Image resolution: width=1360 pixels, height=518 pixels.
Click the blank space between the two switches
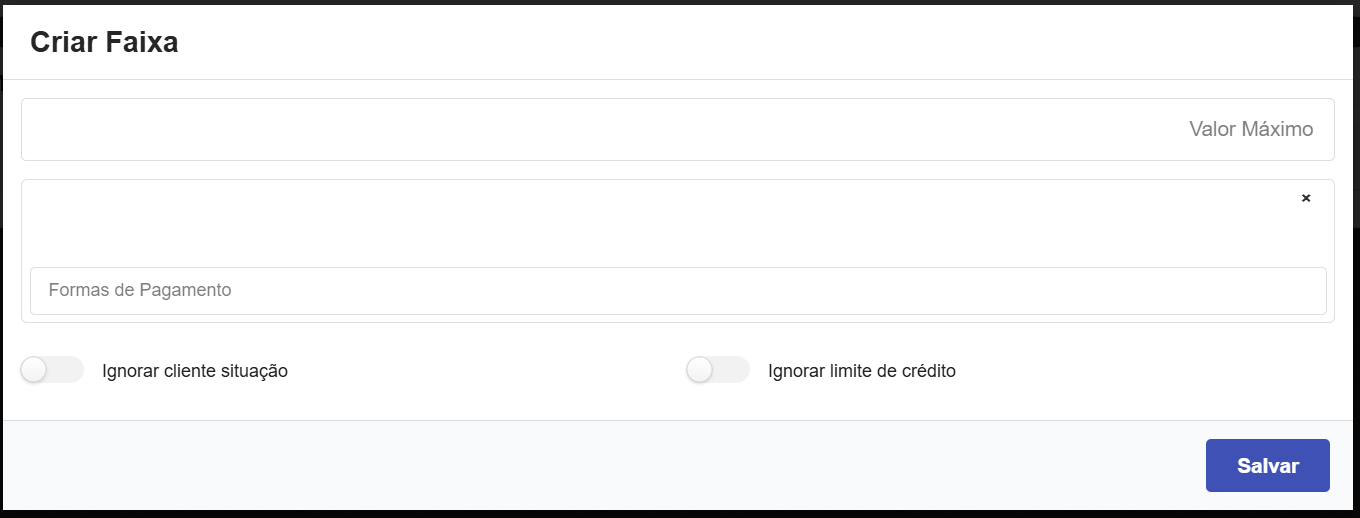[x=490, y=371]
